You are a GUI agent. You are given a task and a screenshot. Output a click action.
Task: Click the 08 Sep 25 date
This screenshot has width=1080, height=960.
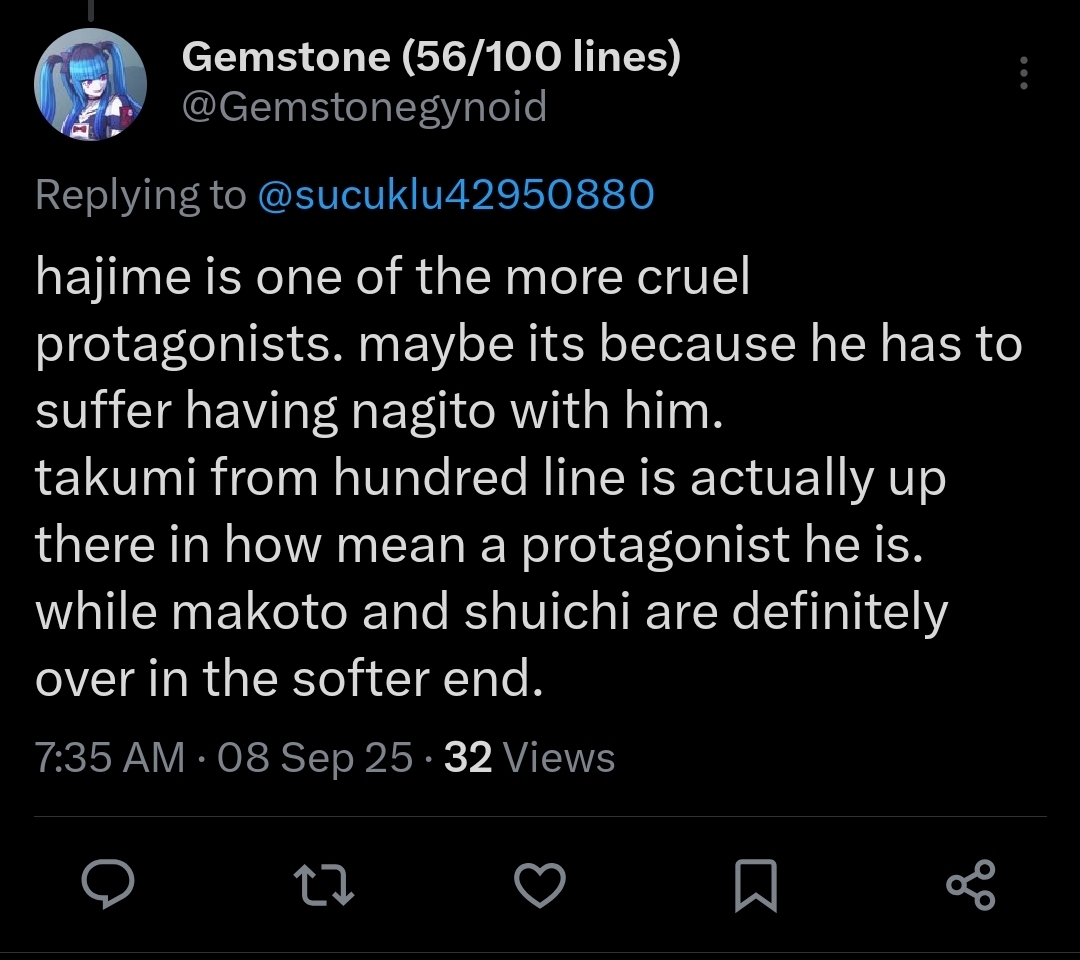pos(314,757)
